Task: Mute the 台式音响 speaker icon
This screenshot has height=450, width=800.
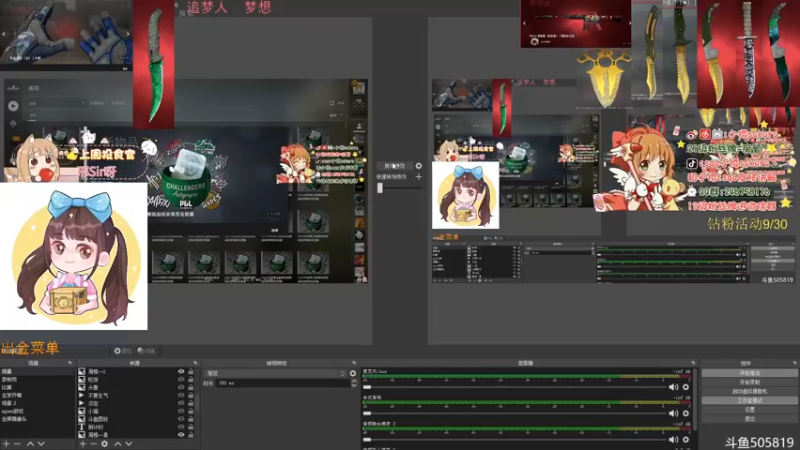Action: click(673, 413)
